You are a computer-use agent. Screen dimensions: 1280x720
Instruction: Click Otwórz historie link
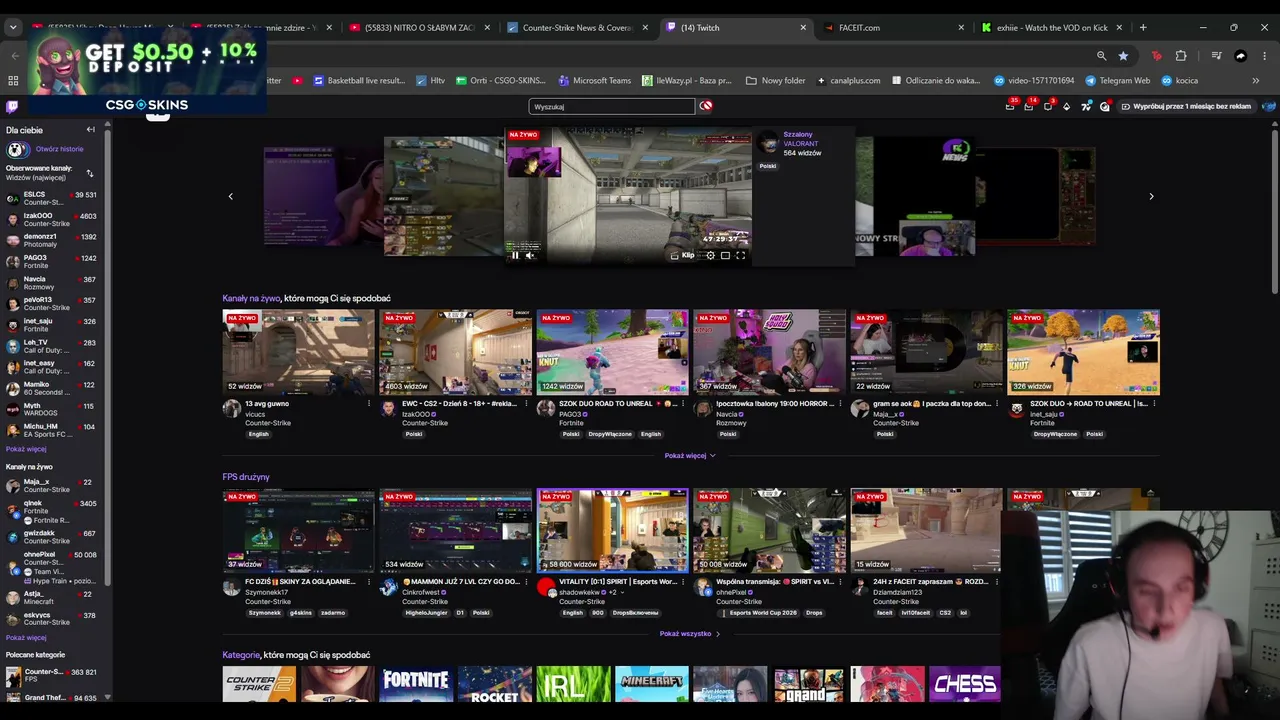[59, 149]
